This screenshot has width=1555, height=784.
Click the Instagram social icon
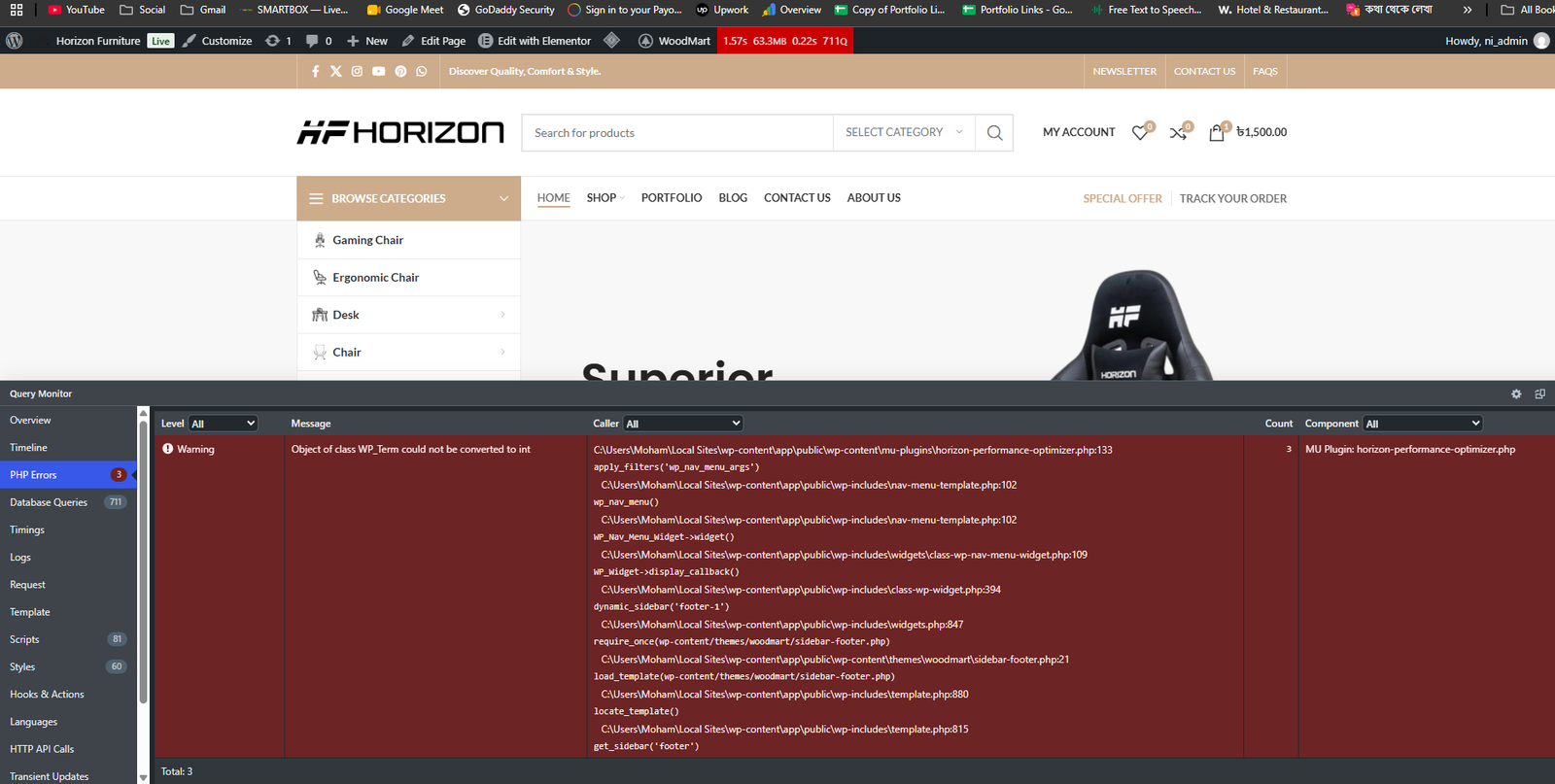click(357, 71)
